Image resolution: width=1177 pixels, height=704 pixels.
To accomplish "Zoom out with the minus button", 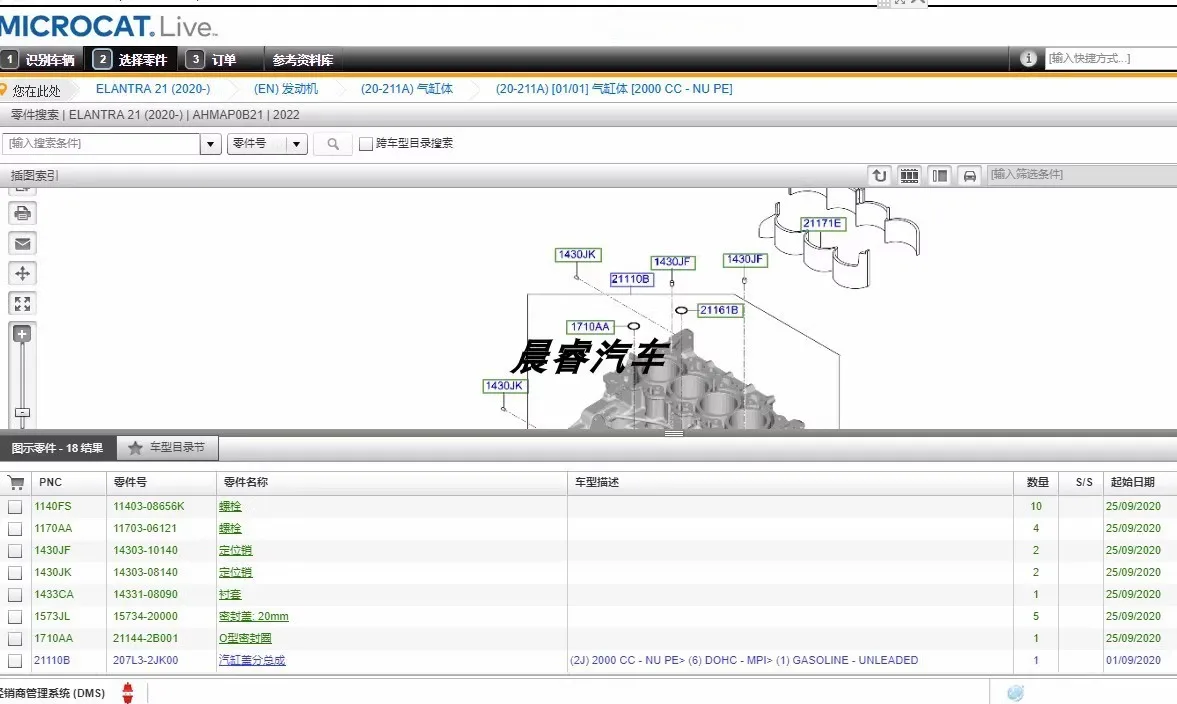I will pyautogui.click(x=22, y=413).
